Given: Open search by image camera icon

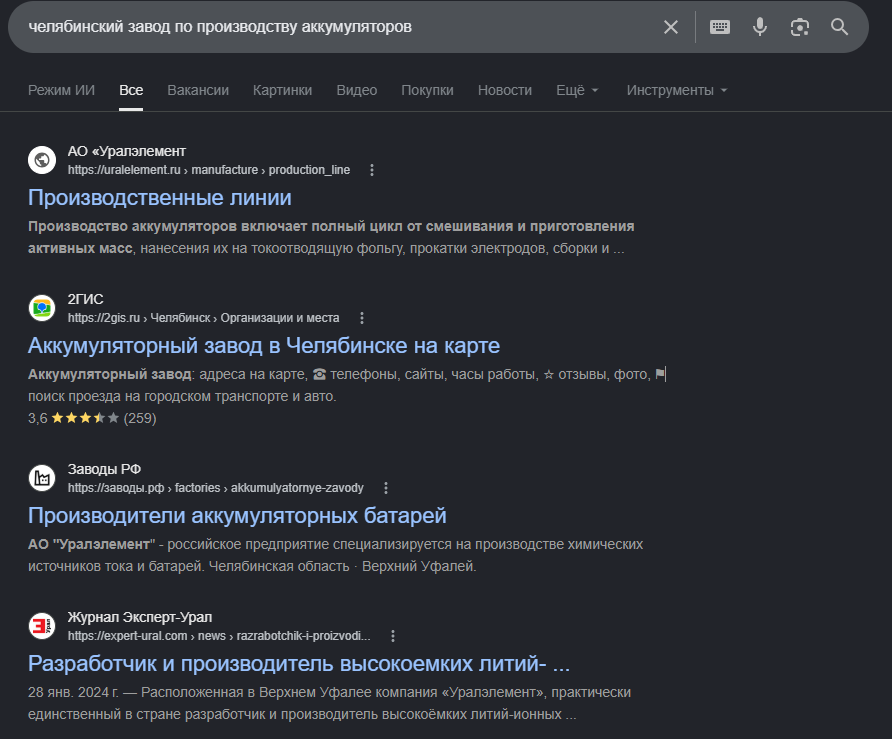Looking at the screenshot, I should pos(799,27).
